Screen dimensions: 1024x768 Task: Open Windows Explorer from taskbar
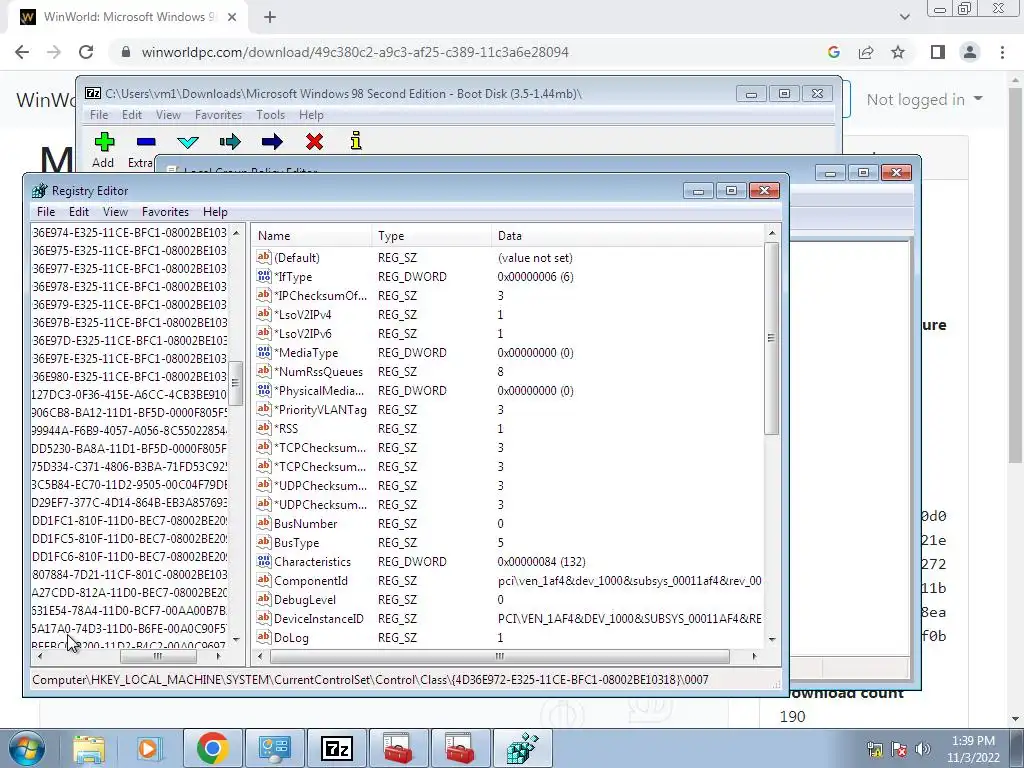tap(89, 748)
